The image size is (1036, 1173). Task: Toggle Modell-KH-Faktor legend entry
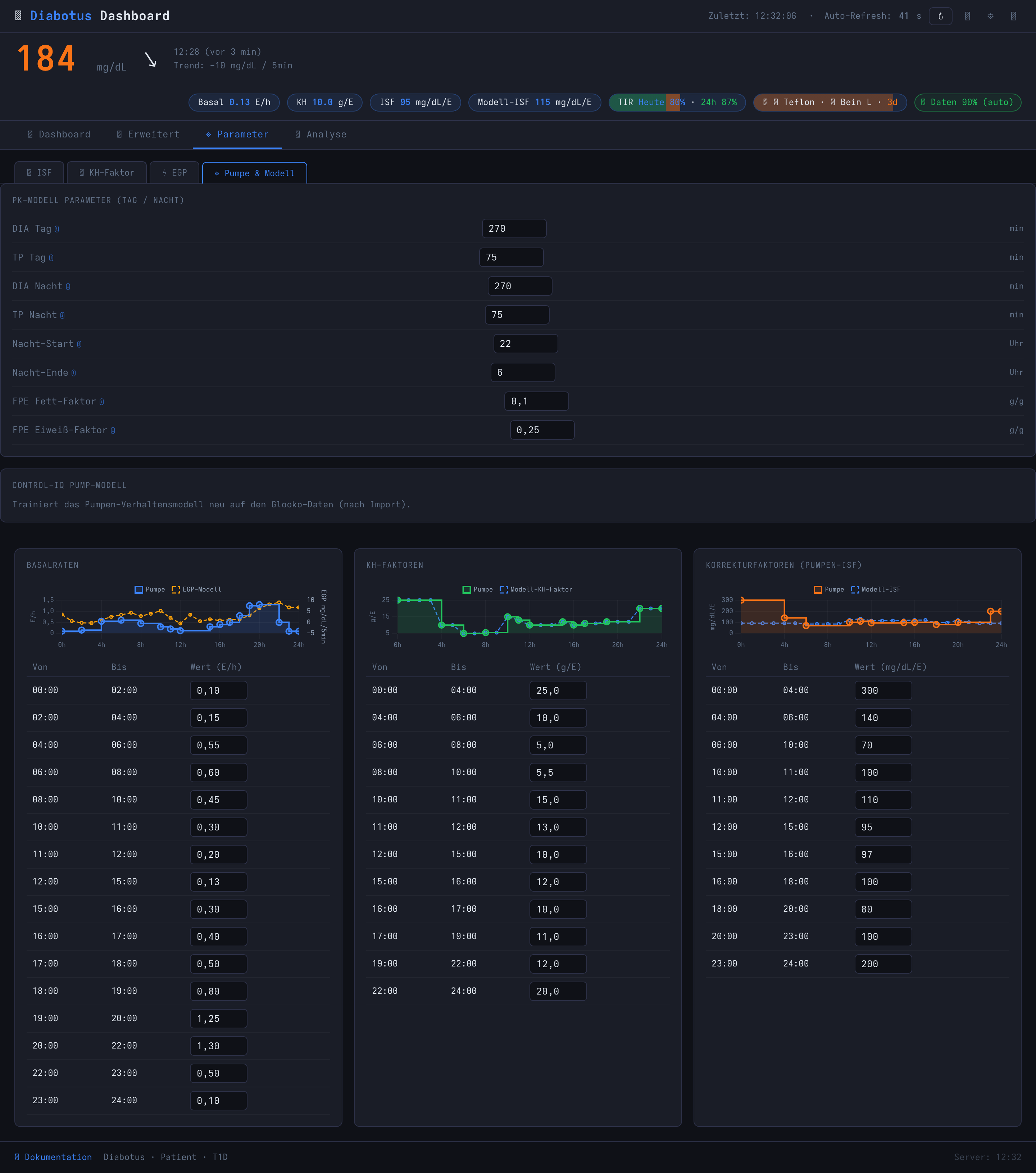pos(536,589)
